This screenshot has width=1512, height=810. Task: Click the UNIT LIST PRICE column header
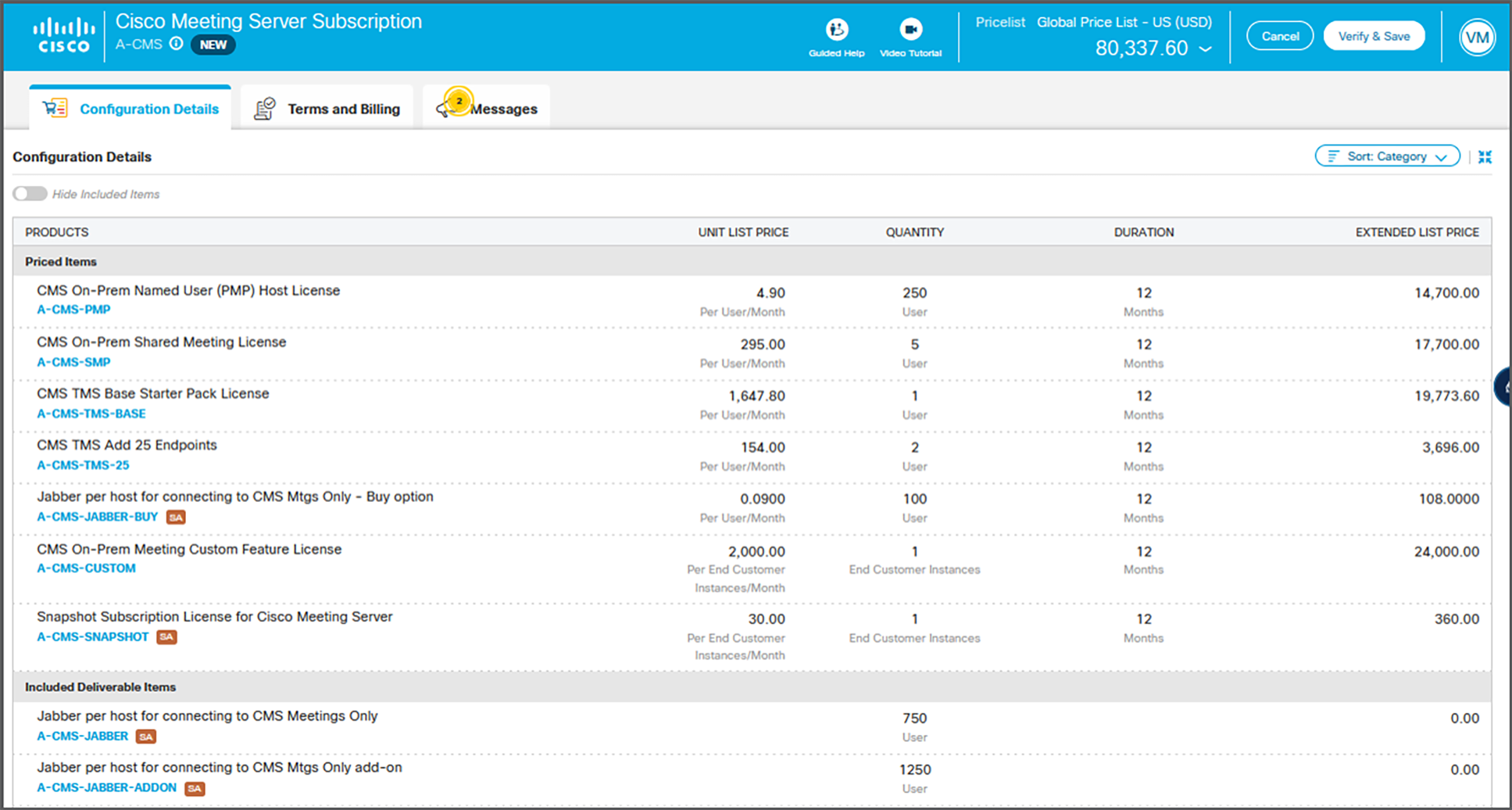click(743, 232)
